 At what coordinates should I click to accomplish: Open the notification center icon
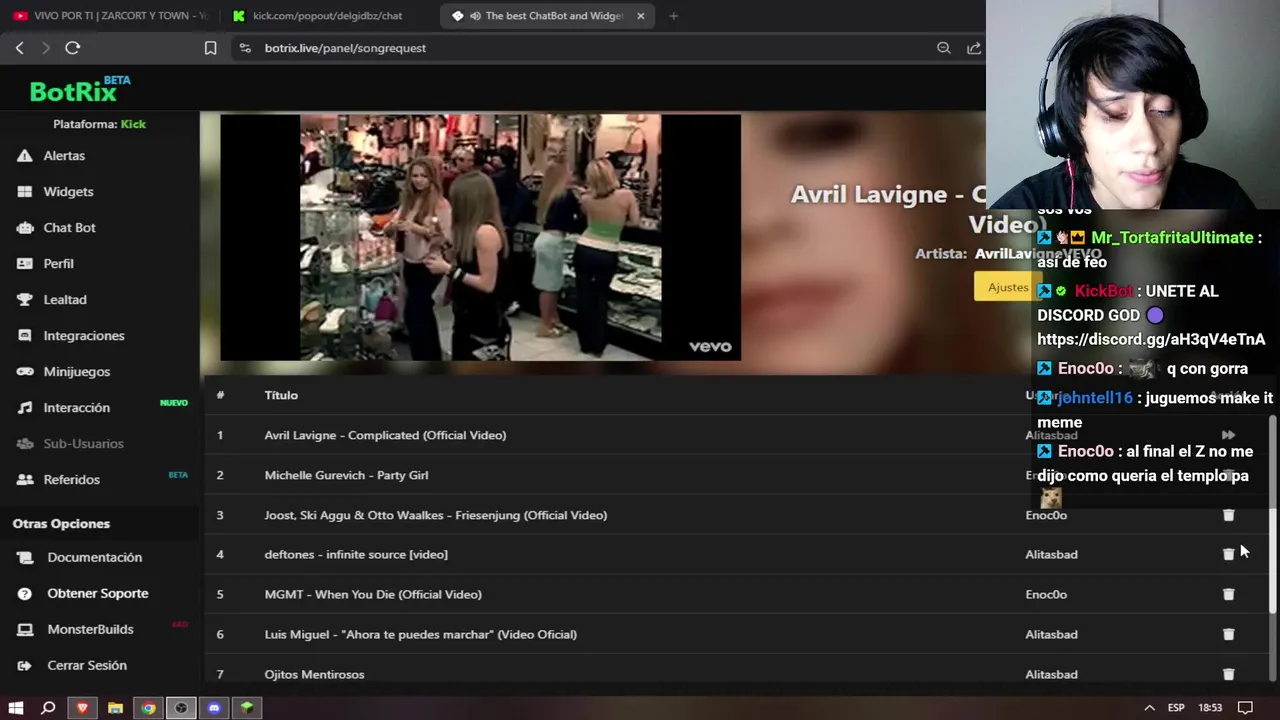[x=1245, y=708]
